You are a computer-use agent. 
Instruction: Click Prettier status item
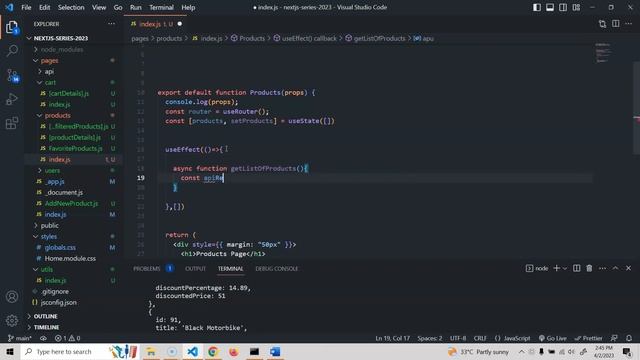[588, 338]
